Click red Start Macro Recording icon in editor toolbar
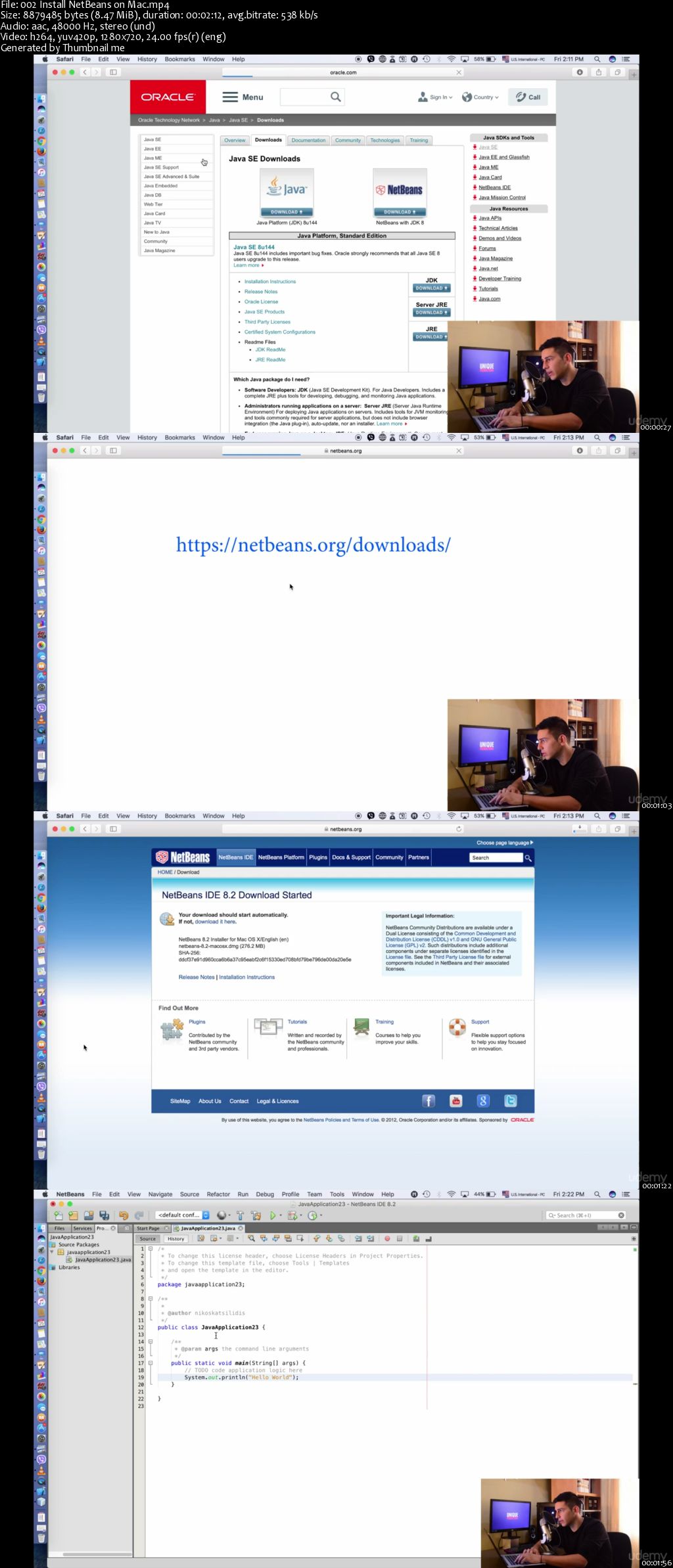Image resolution: width=673 pixels, height=1568 pixels. (387, 1238)
